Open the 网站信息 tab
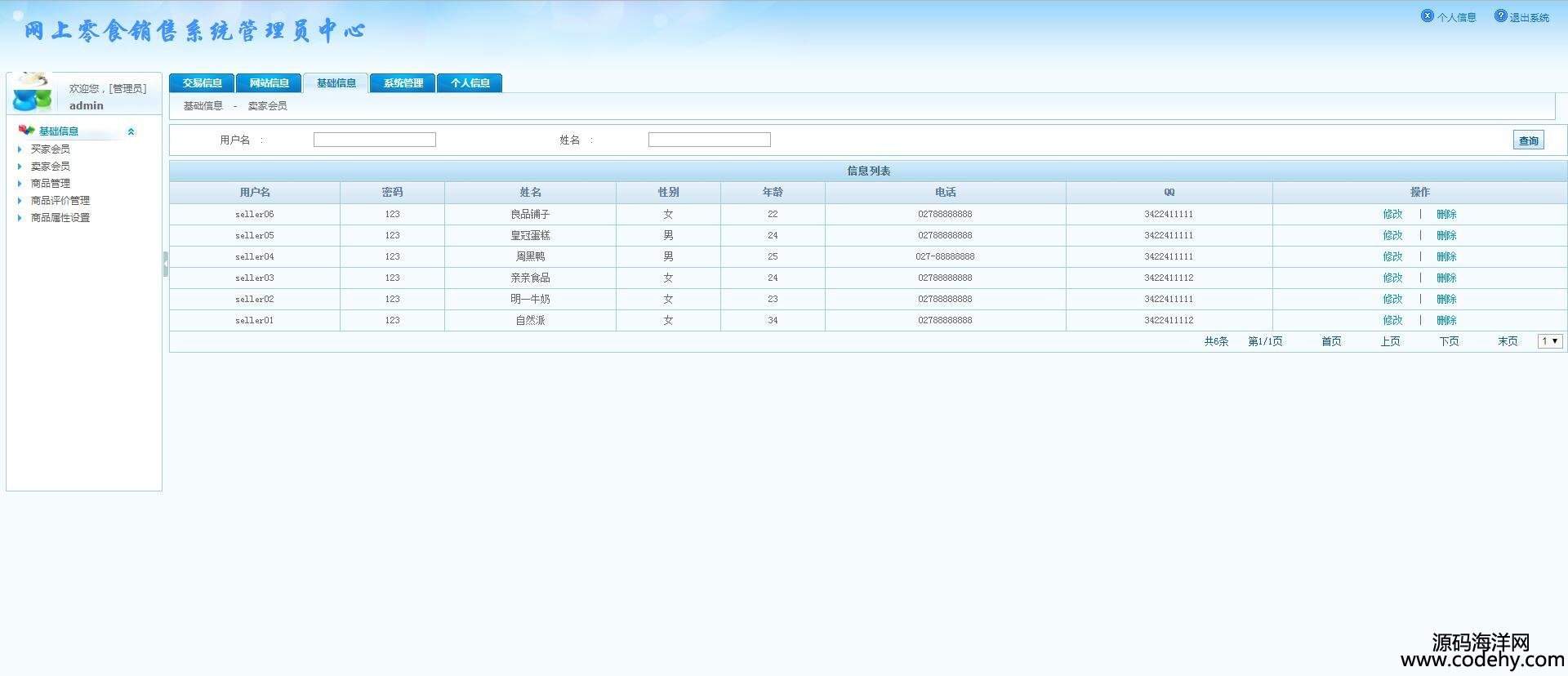This screenshot has height=676, width=1568. pos(269,83)
